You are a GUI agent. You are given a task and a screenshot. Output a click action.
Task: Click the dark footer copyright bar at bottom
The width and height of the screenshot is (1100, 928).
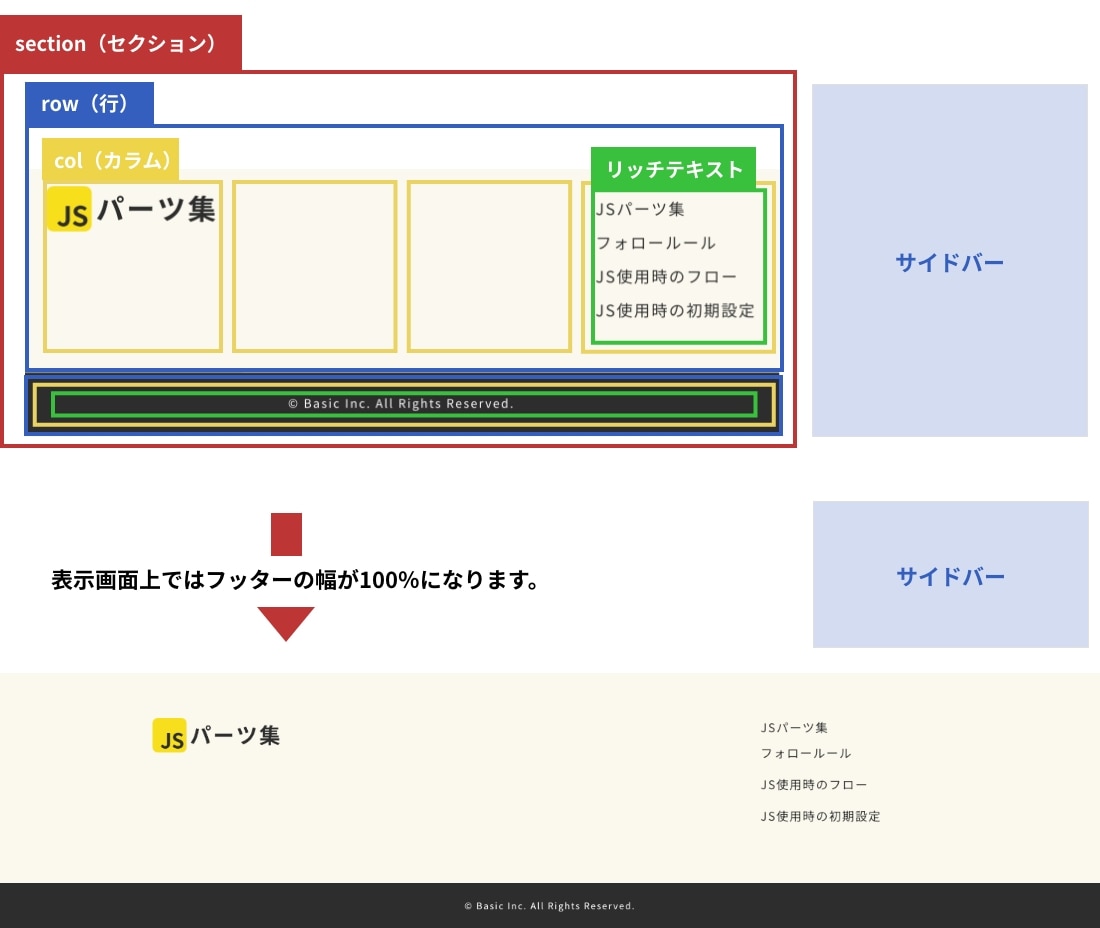click(550, 905)
